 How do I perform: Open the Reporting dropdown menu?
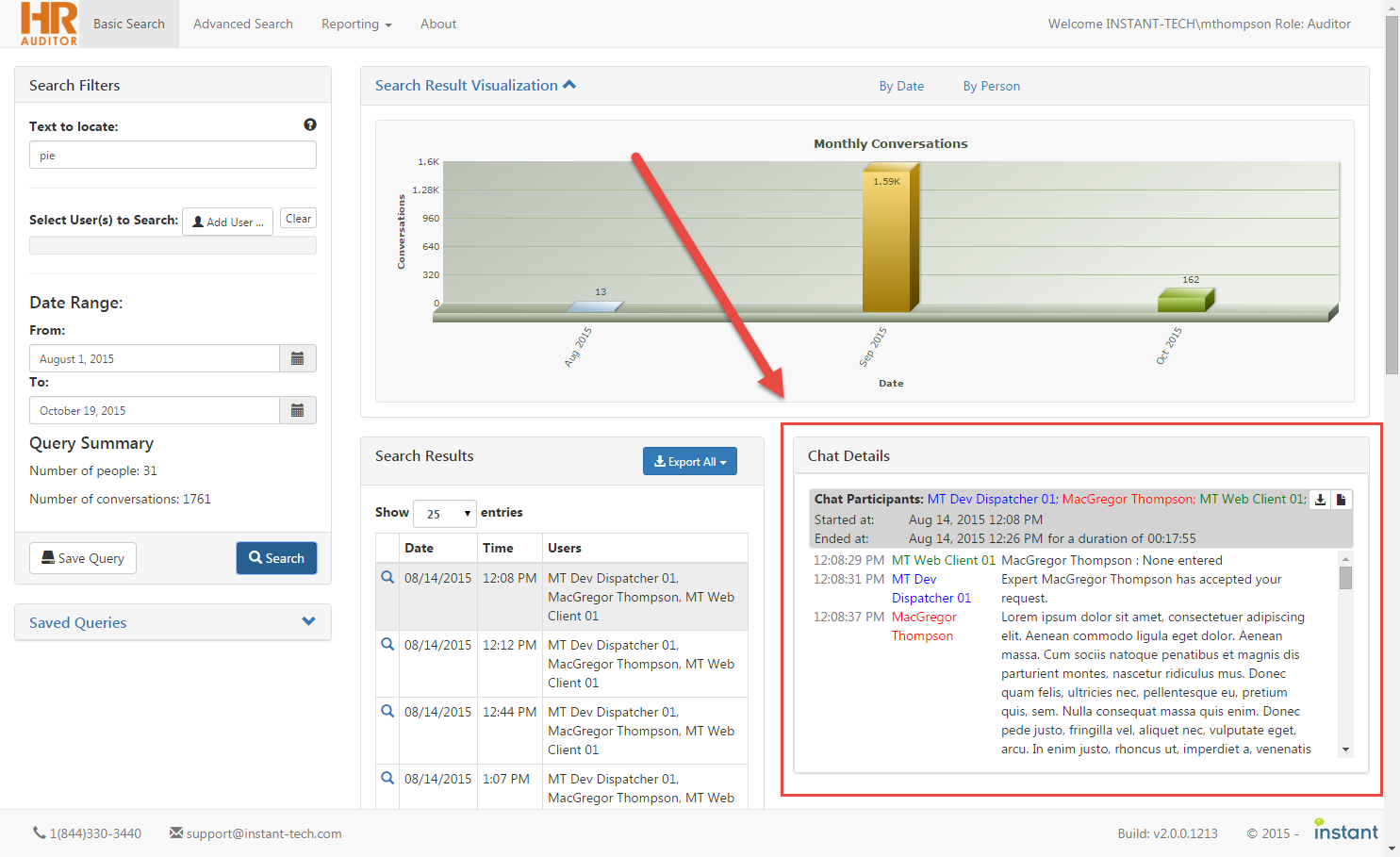point(356,24)
